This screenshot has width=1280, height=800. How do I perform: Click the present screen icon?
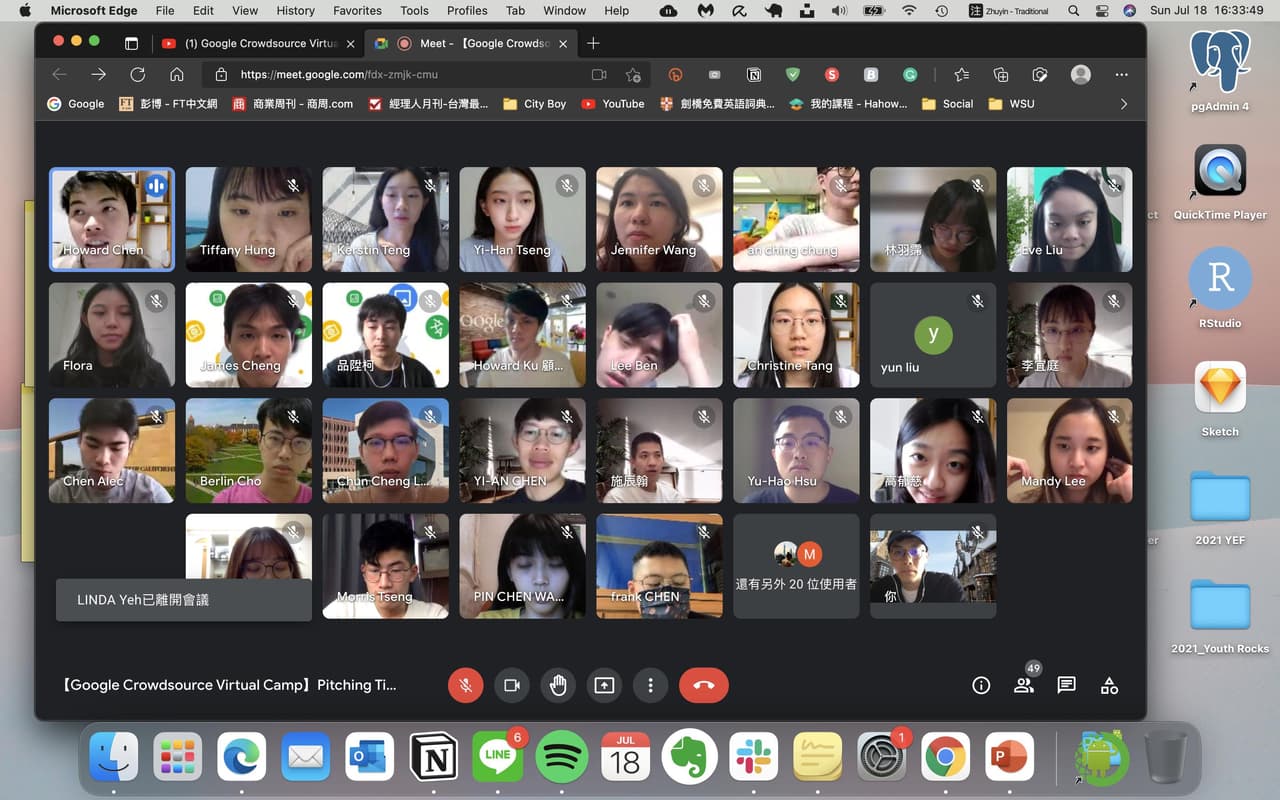[604, 685]
